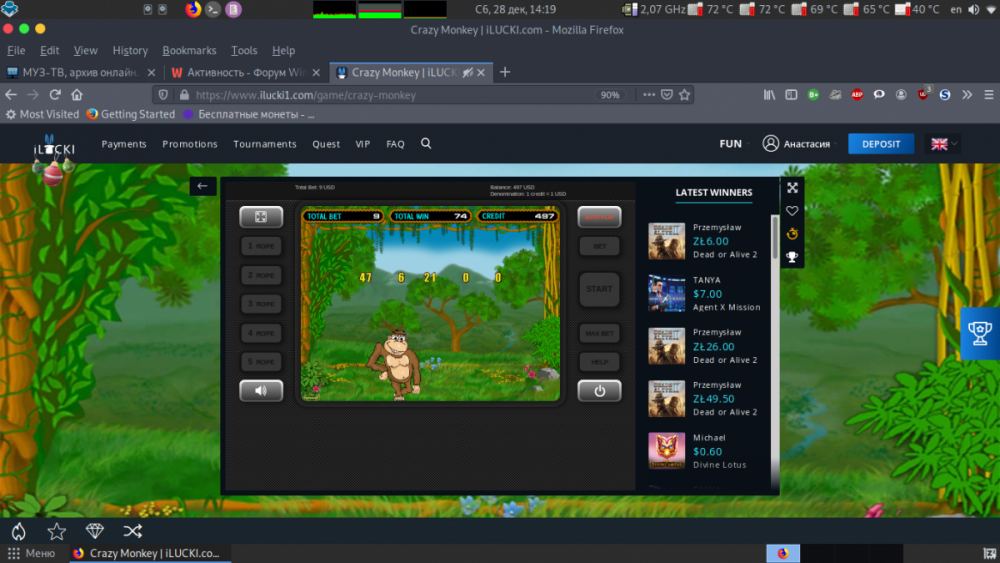Open the site search magnifier icon

click(426, 144)
